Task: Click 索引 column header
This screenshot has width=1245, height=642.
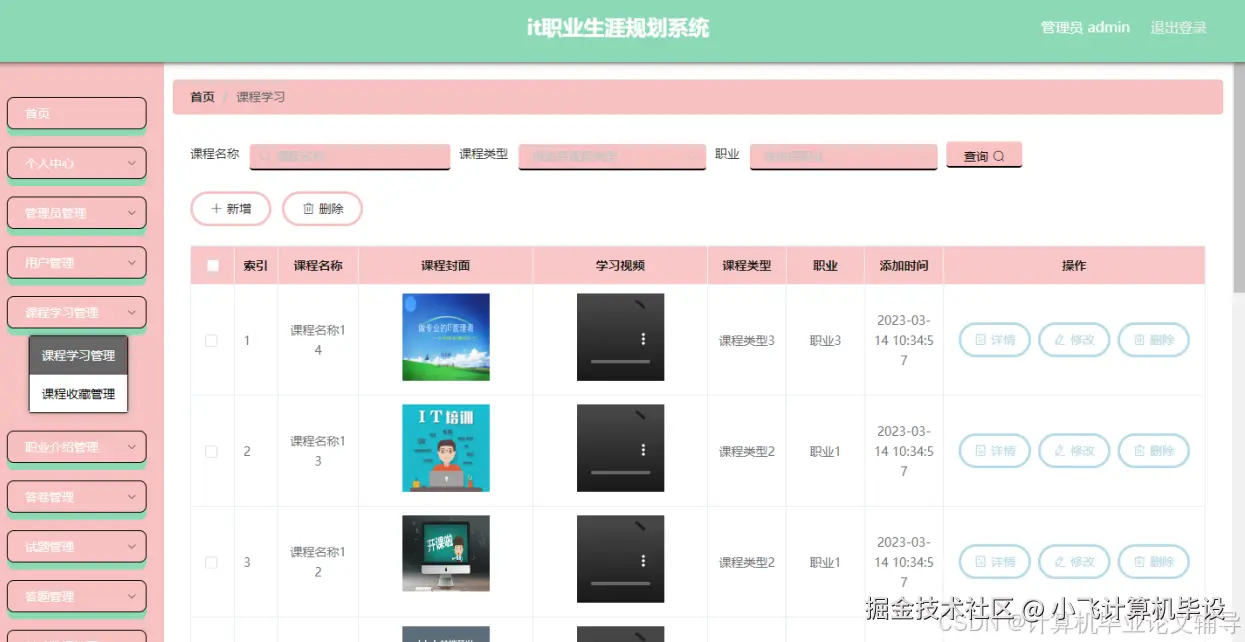Action: [x=256, y=266]
